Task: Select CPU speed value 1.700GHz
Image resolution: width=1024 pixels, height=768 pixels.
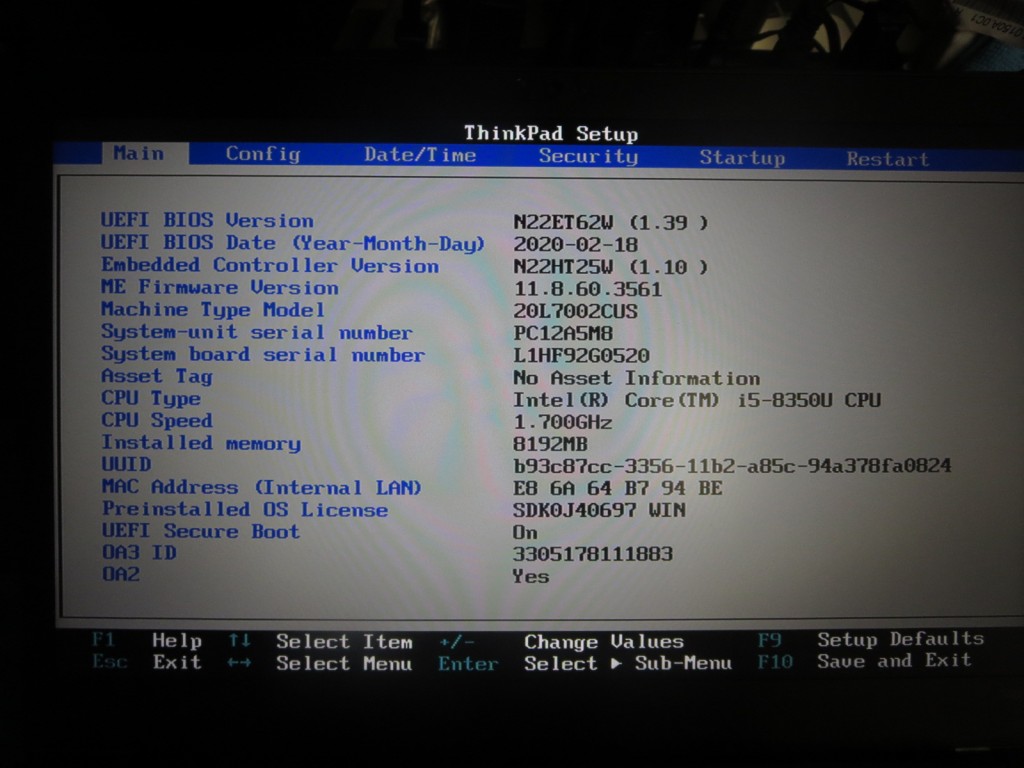Action: click(x=563, y=423)
